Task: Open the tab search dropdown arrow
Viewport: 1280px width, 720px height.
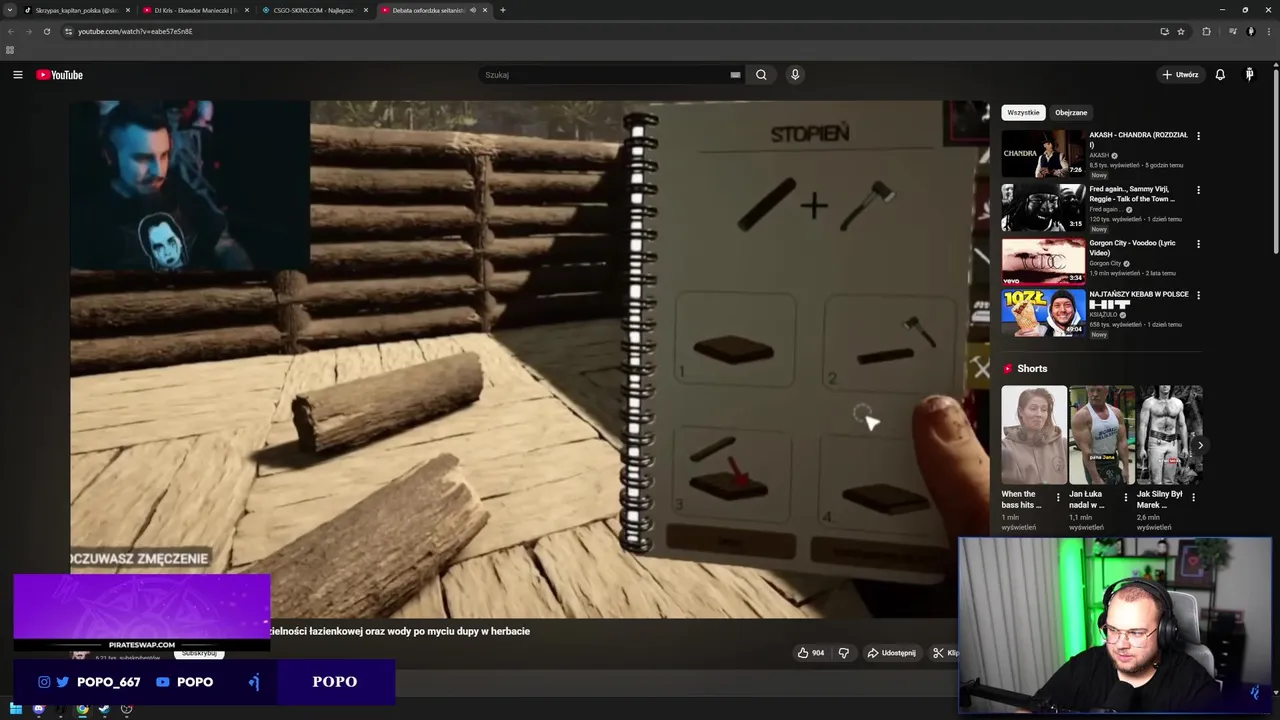Action: [9, 10]
